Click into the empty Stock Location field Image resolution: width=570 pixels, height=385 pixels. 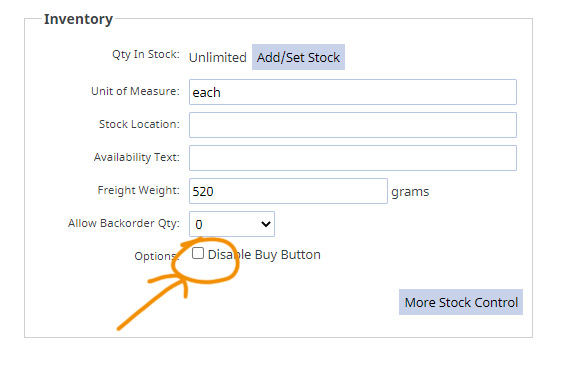point(353,125)
